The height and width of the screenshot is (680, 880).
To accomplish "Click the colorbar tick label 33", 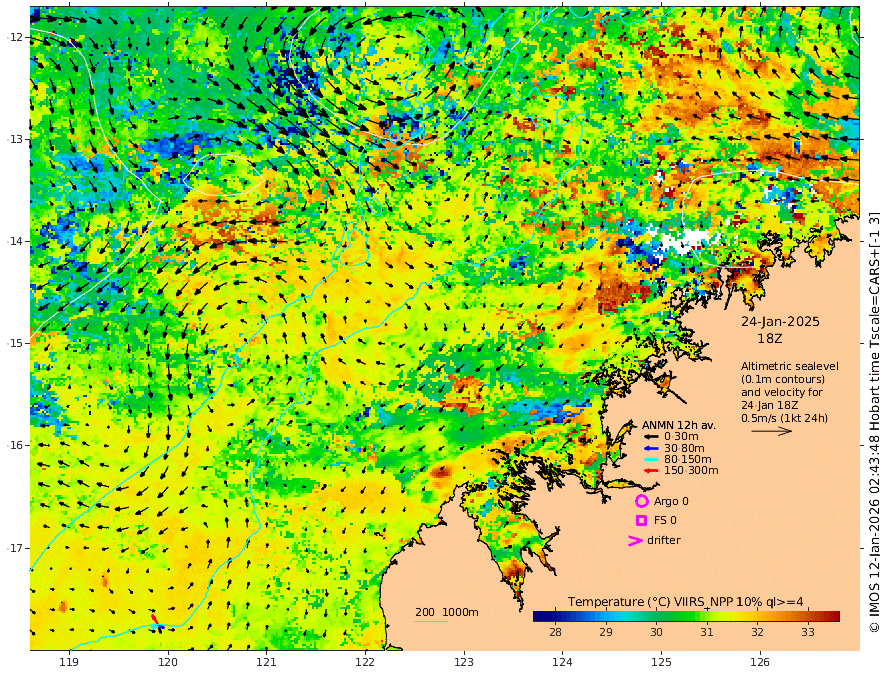I will (x=808, y=632).
